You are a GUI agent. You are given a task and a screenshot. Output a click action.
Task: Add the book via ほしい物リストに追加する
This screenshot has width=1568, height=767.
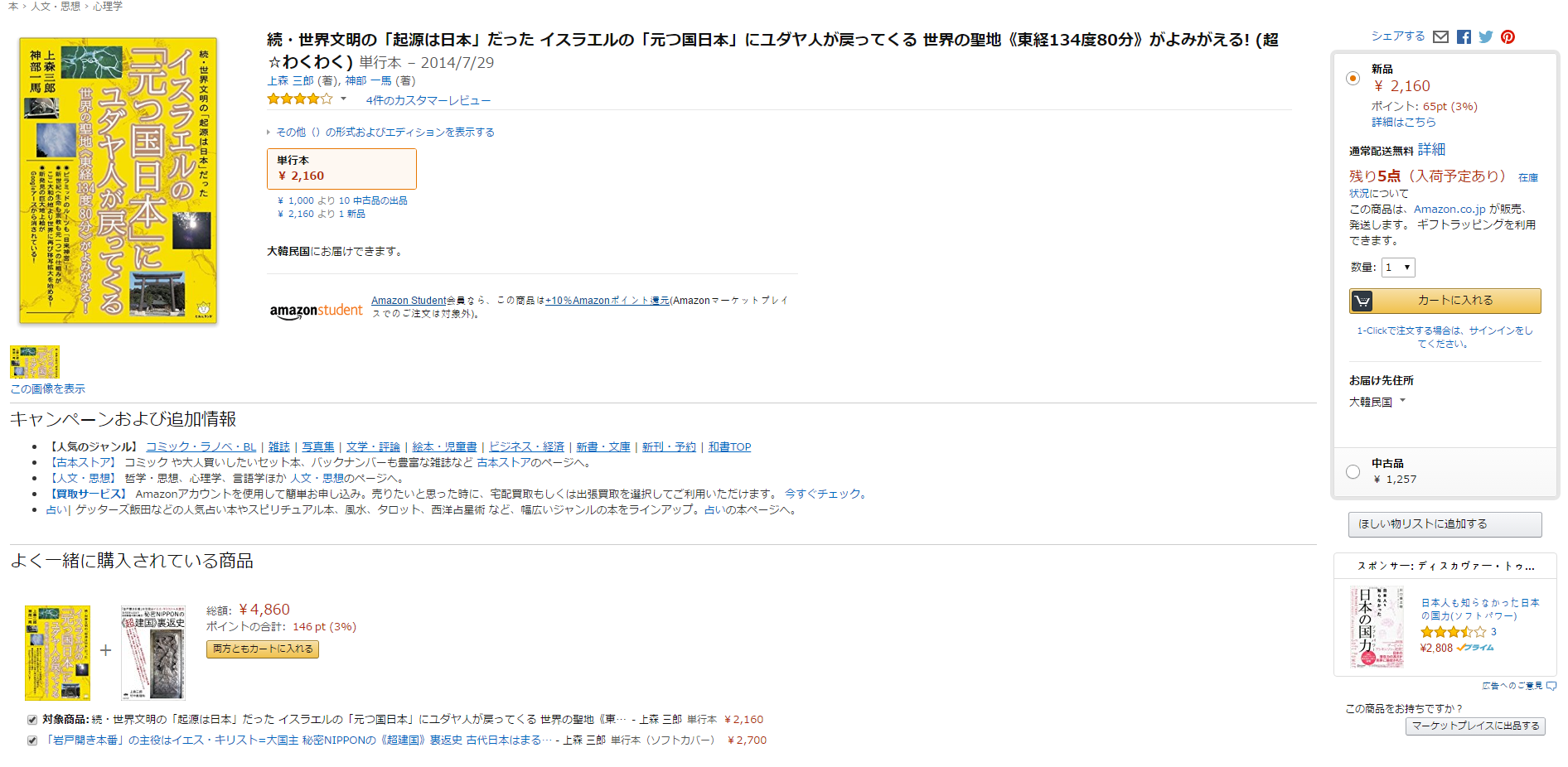[x=1445, y=524]
